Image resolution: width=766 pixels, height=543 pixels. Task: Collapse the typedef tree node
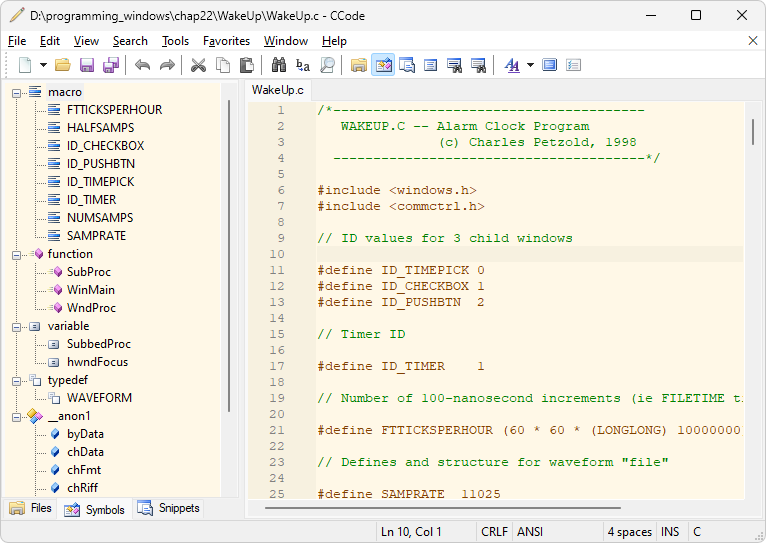tap(16, 380)
